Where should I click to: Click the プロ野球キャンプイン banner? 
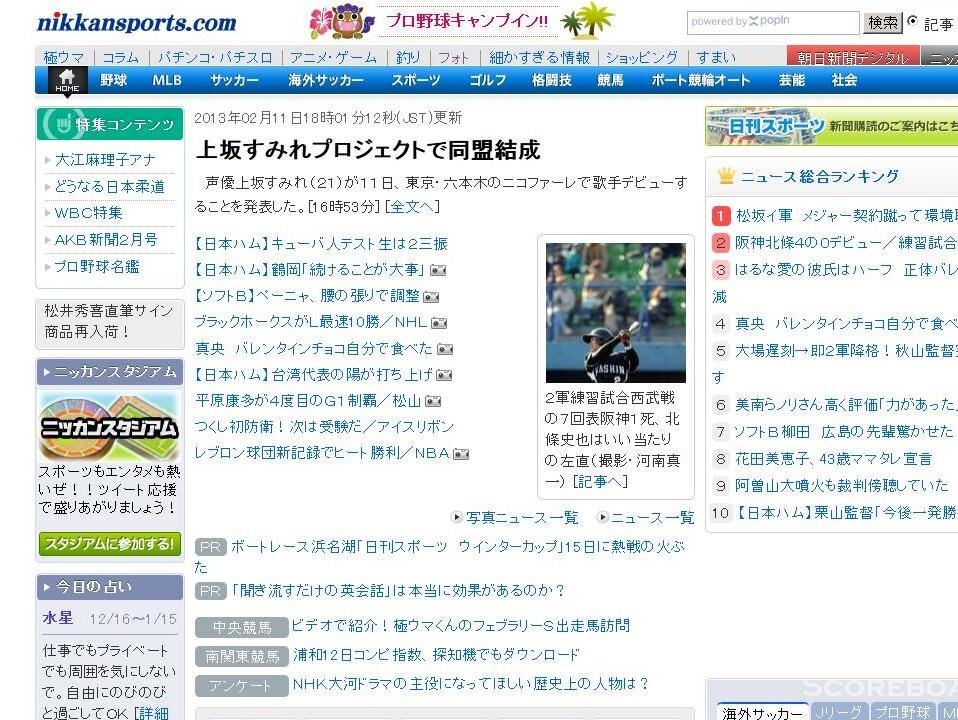pyautogui.click(x=463, y=22)
